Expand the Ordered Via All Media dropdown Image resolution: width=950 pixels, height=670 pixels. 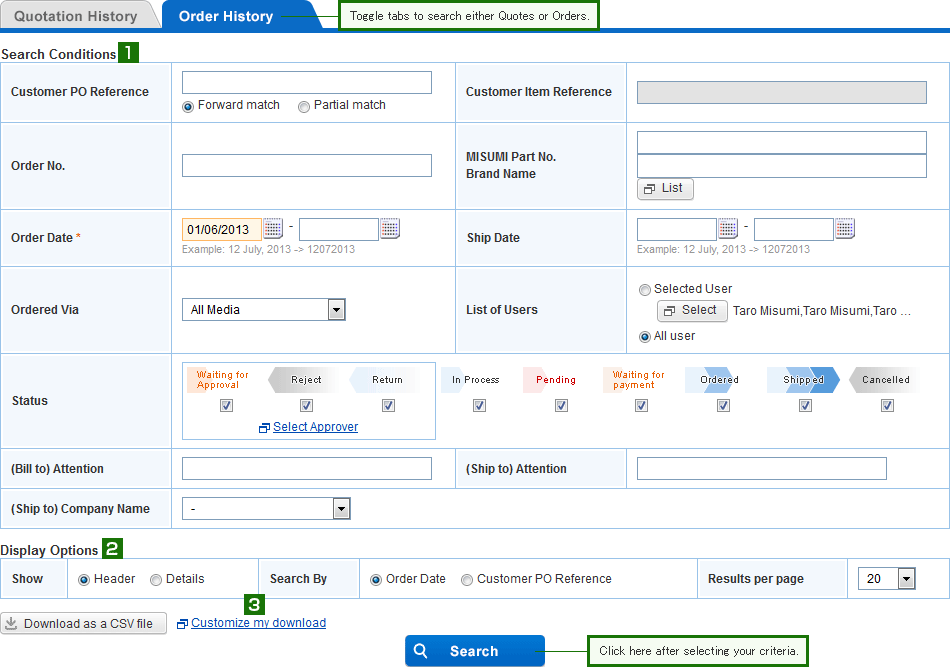(x=337, y=310)
